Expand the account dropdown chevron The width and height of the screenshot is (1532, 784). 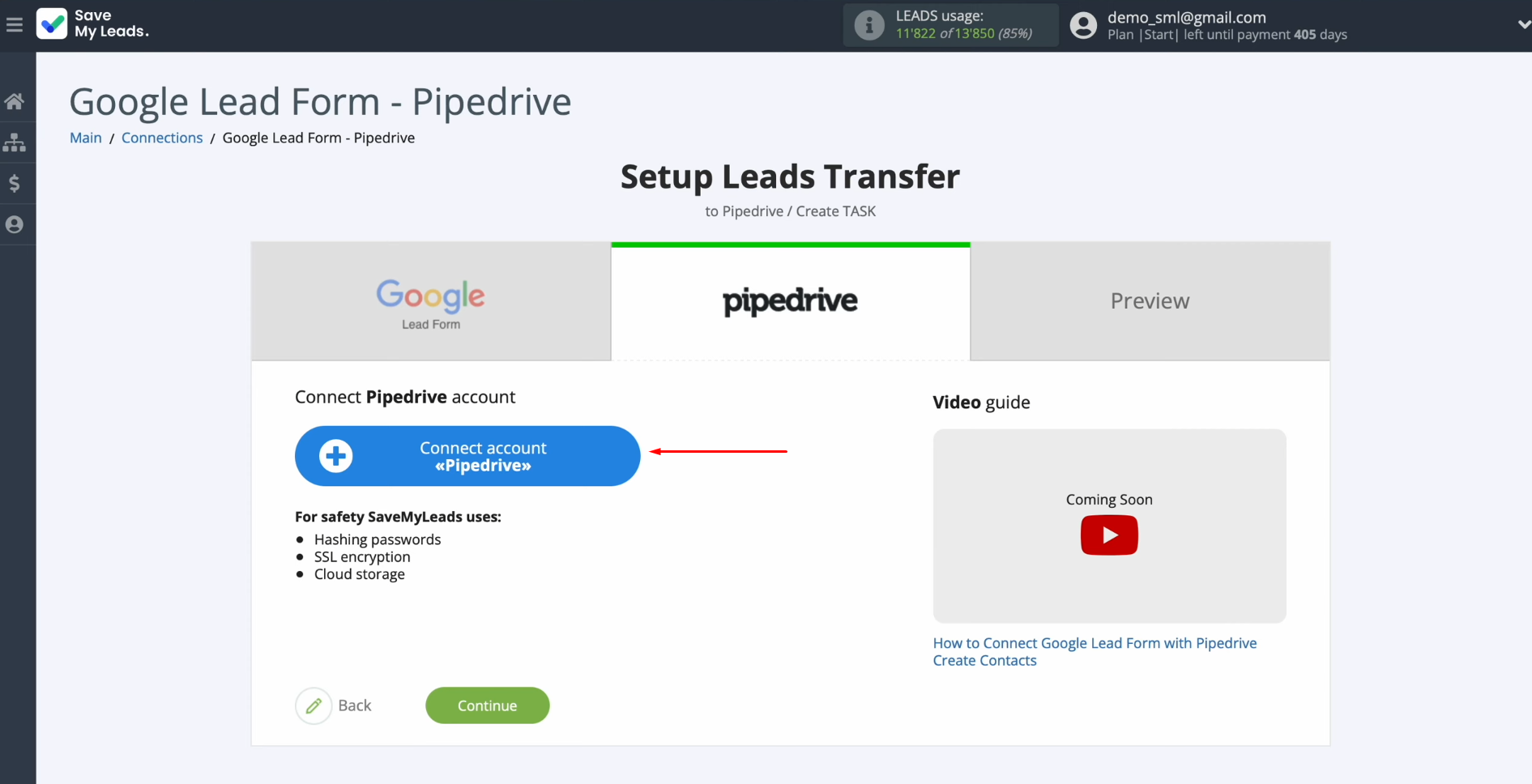click(x=1523, y=25)
